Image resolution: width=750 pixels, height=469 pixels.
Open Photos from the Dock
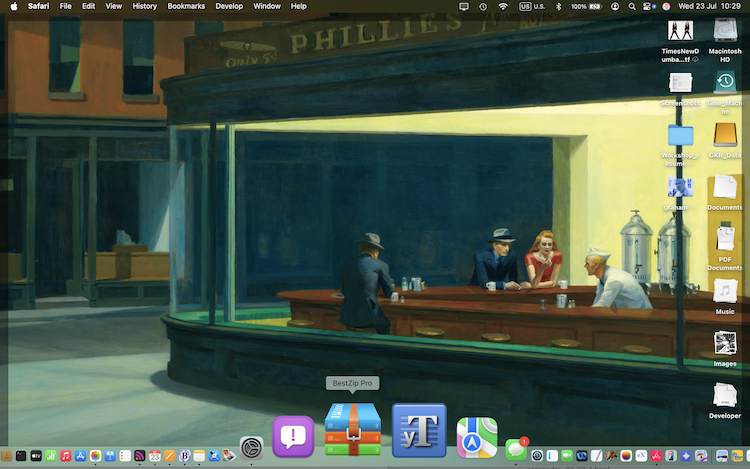(x=95, y=456)
